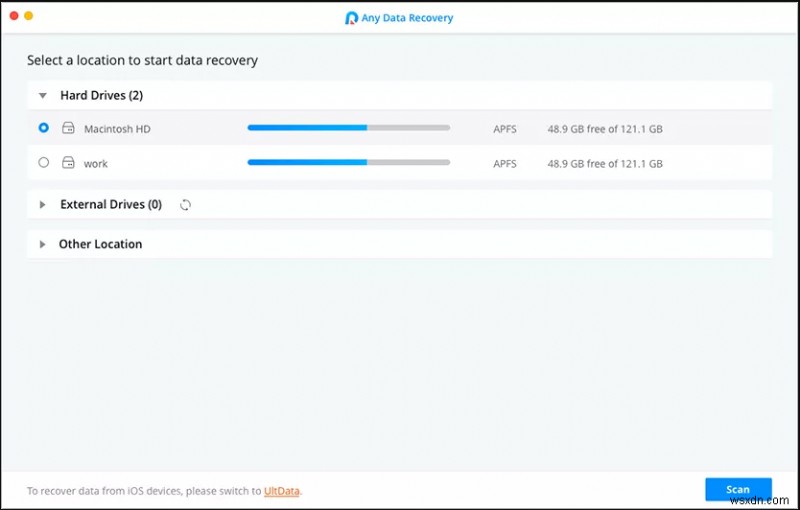Click the Hard Drives (2) header label
The height and width of the screenshot is (510, 800).
[101, 96]
